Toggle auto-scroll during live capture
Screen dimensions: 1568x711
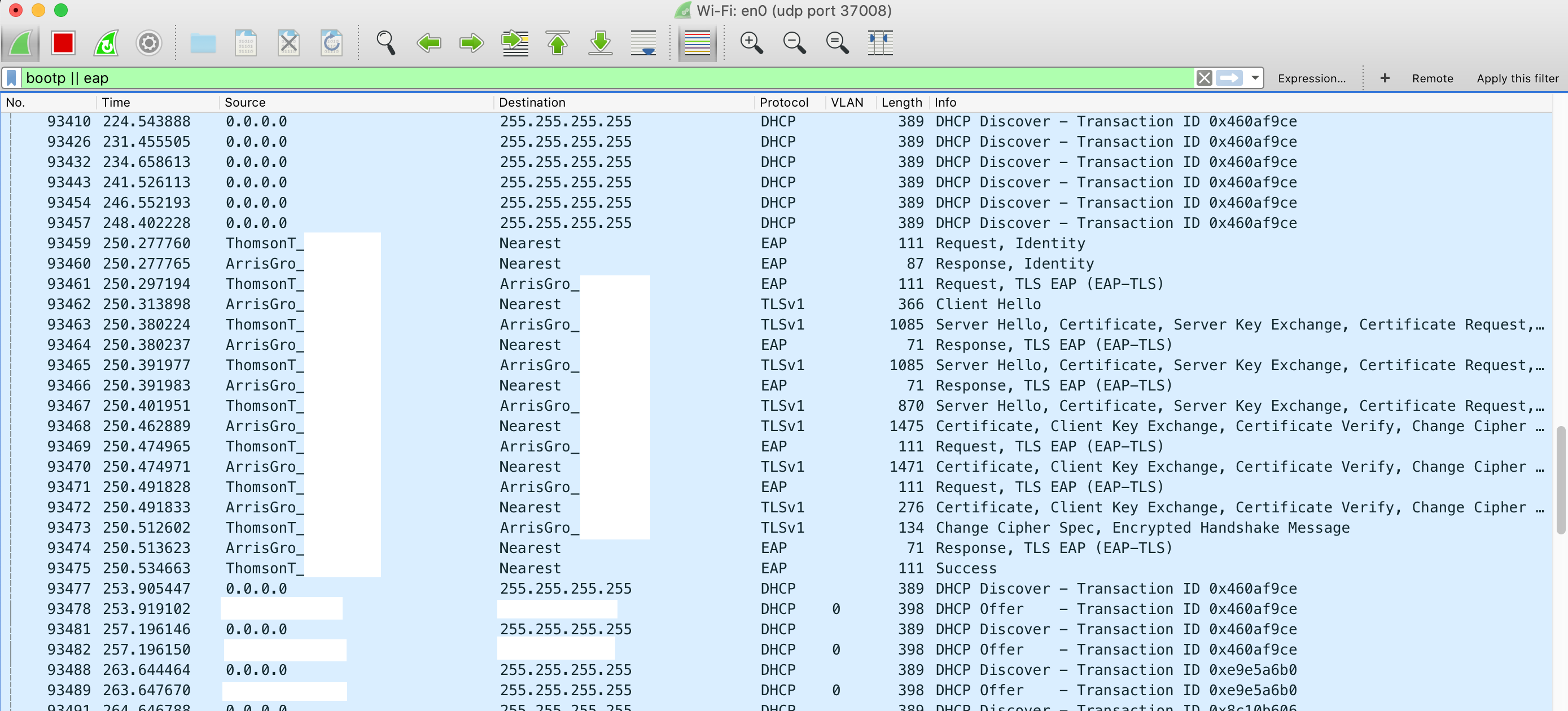click(x=643, y=43)
